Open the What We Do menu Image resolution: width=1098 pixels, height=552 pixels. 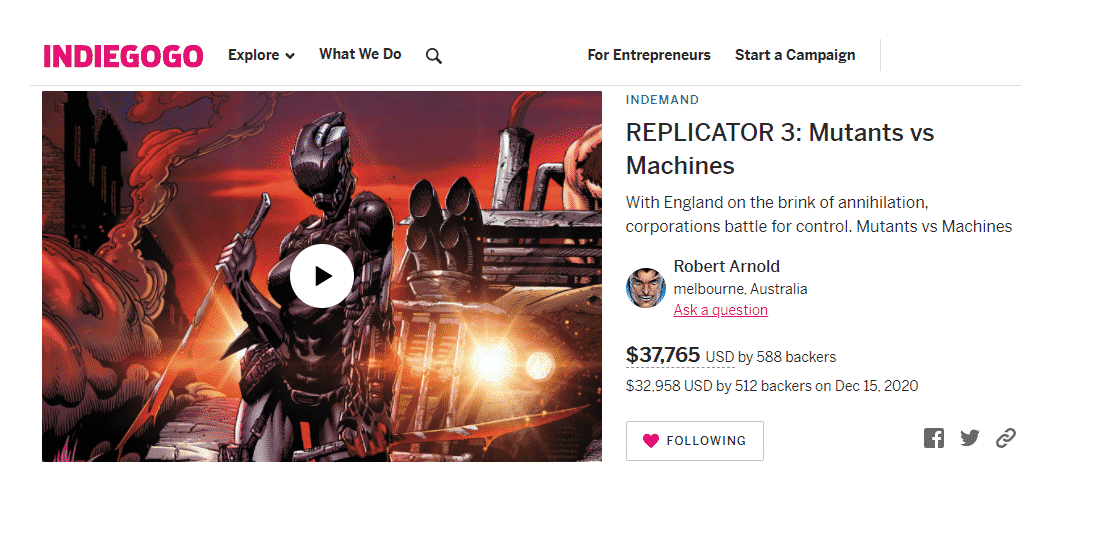click(x=360, y=54)
